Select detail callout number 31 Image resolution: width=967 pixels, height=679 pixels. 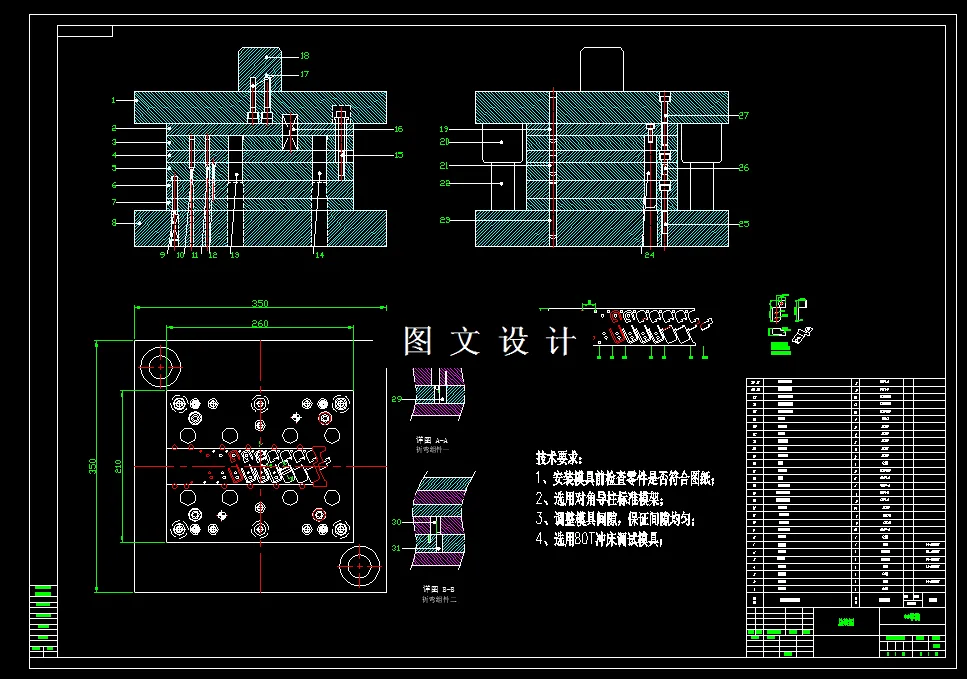(397, 548)
